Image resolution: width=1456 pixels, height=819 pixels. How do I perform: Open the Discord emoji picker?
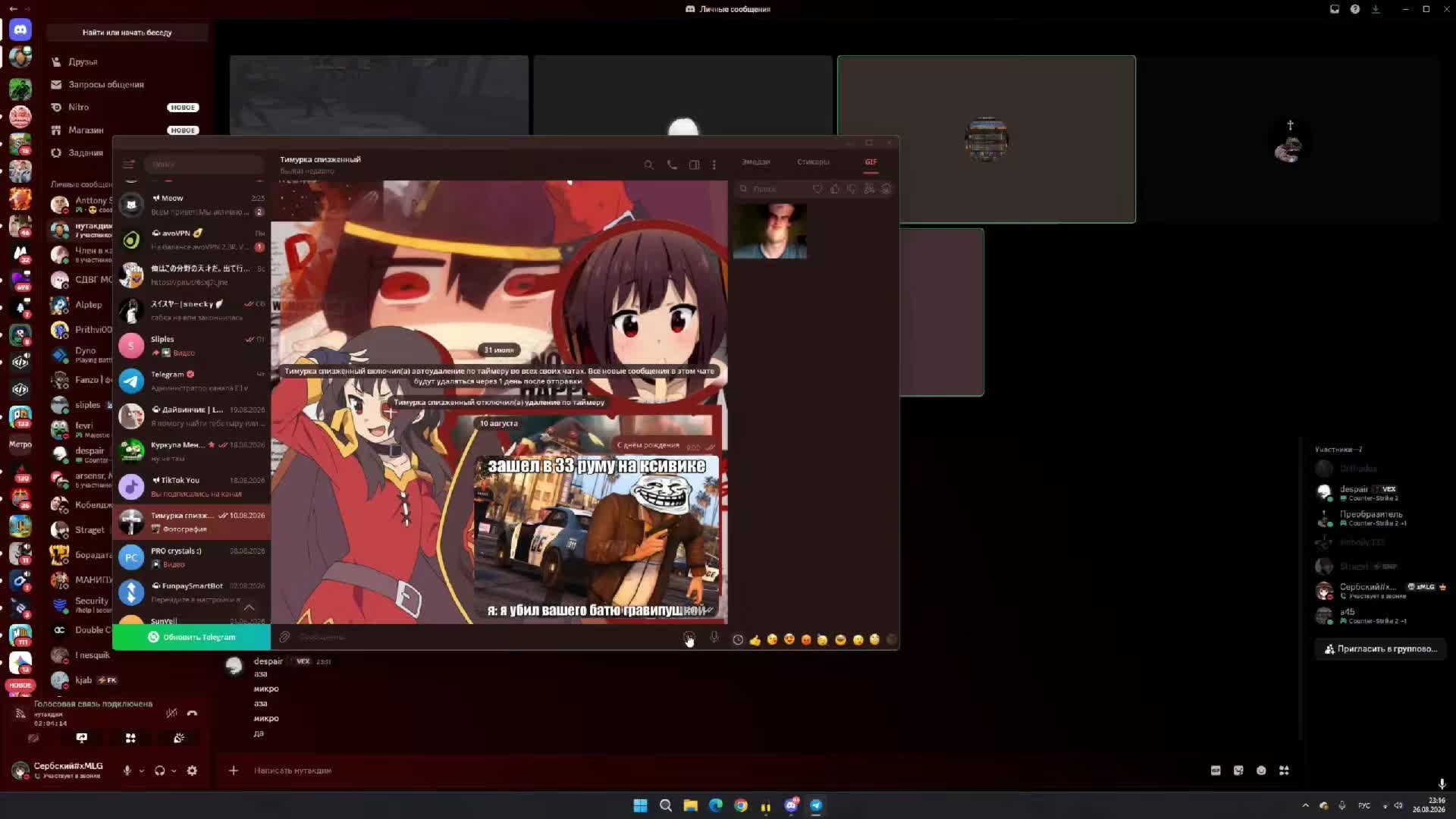point(1261,770)
